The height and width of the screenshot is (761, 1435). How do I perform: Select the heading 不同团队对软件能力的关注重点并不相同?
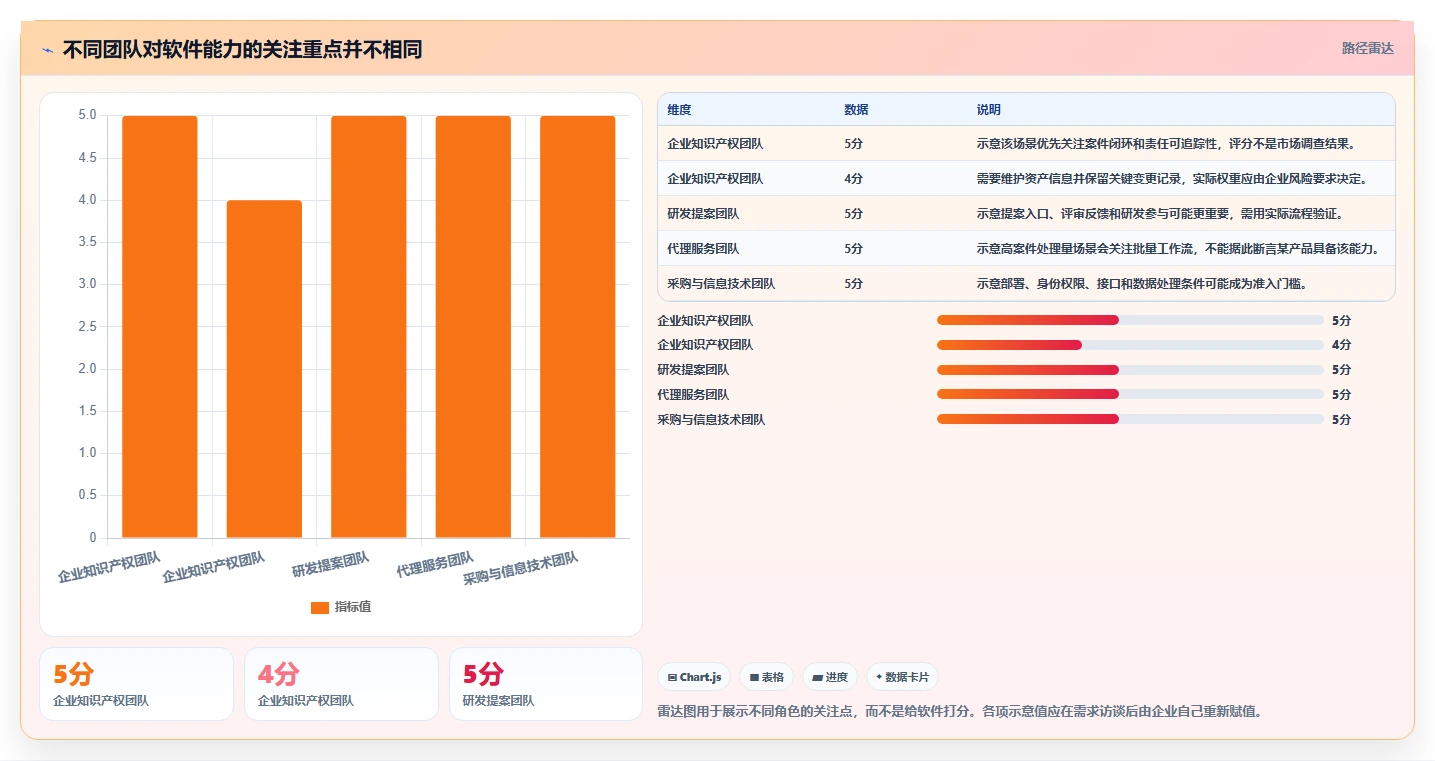click(x=242, y=49)
